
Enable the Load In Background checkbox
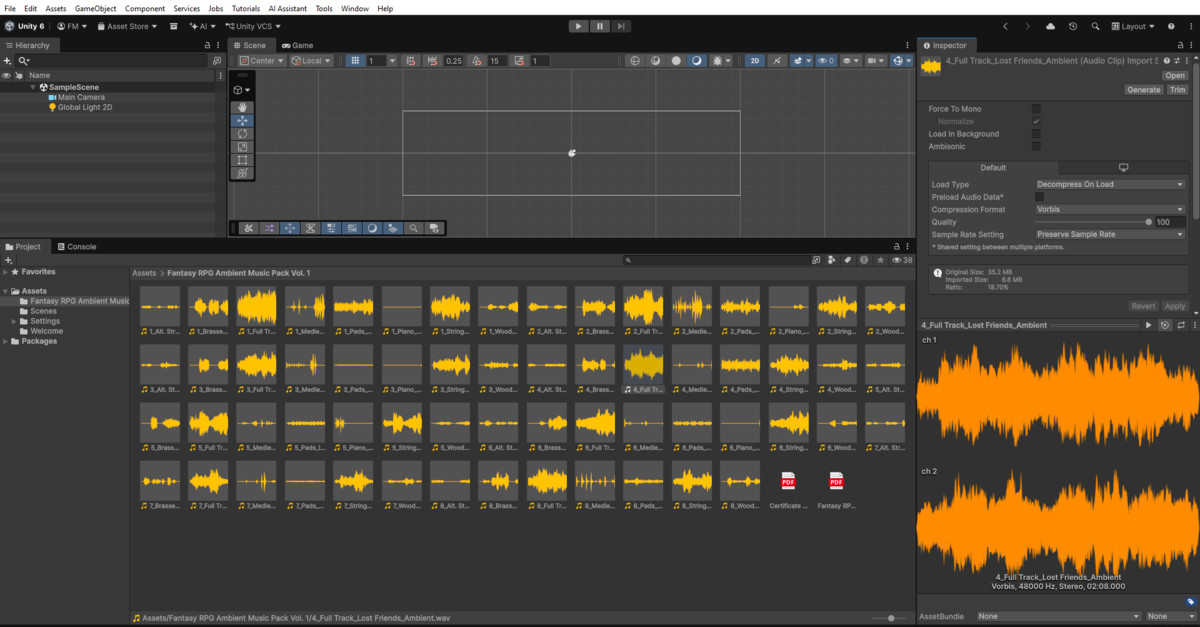click(1036, 133)
